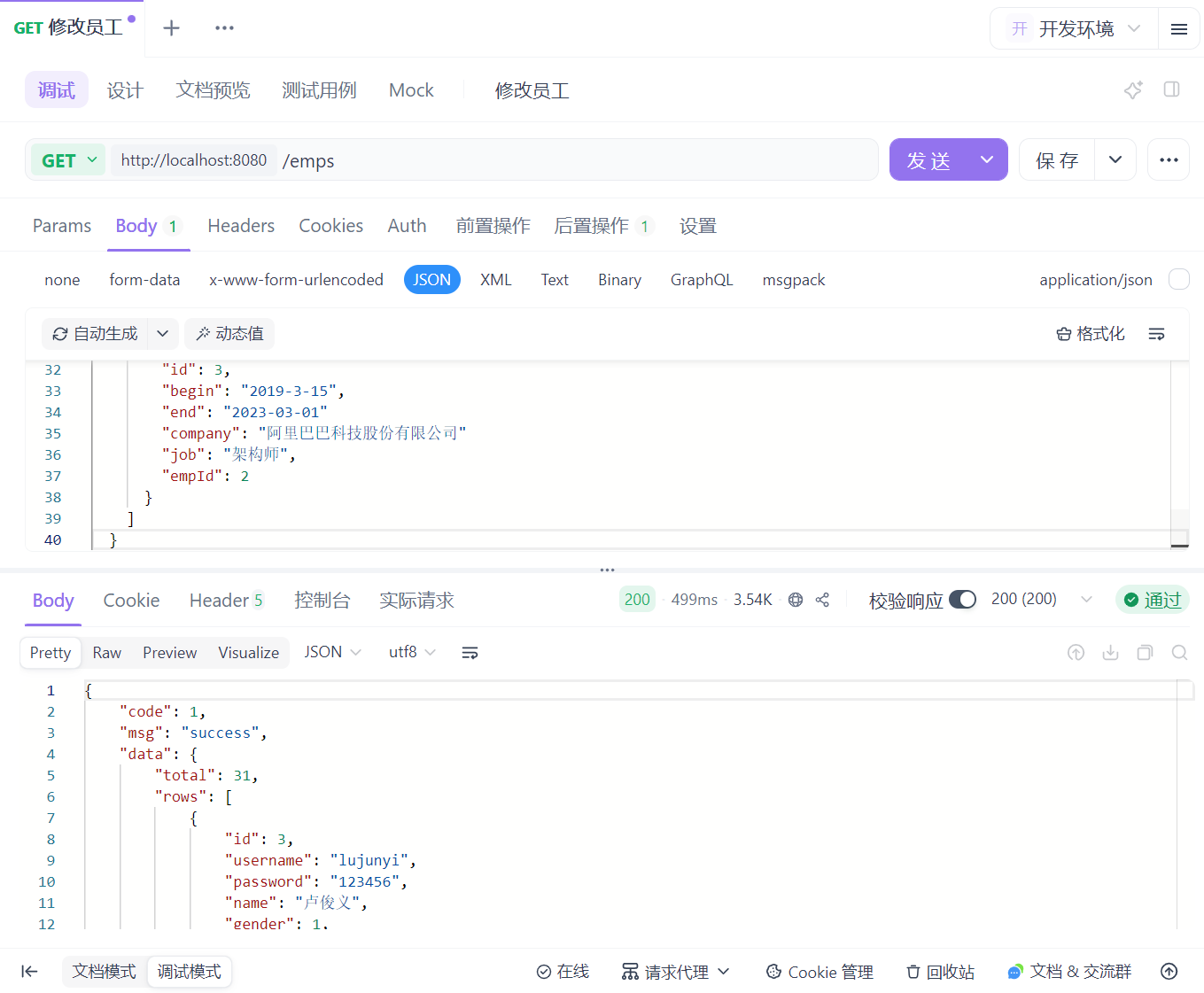Click the "username": "lujunyi" line in response

pyautogui.click(x=321, y=860)
